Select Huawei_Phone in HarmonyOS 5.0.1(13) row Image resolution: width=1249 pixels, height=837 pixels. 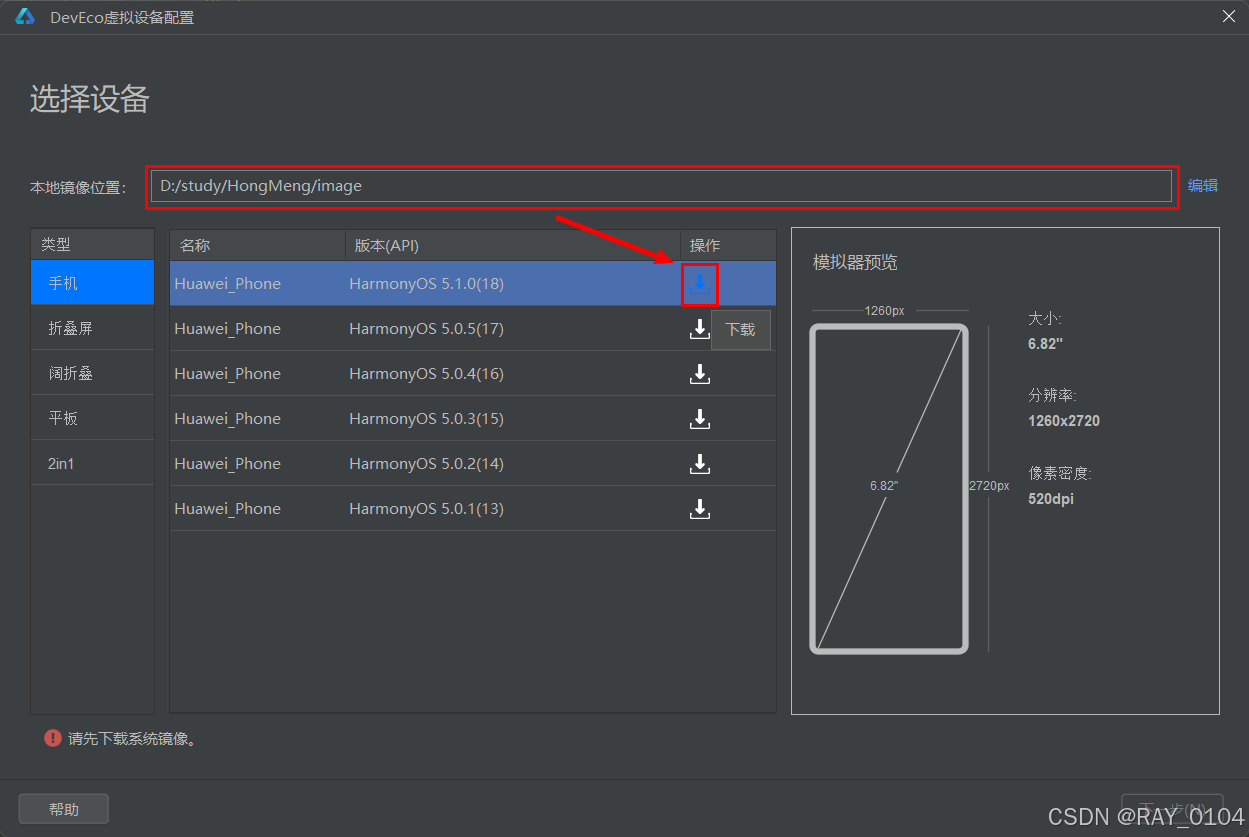228,509
